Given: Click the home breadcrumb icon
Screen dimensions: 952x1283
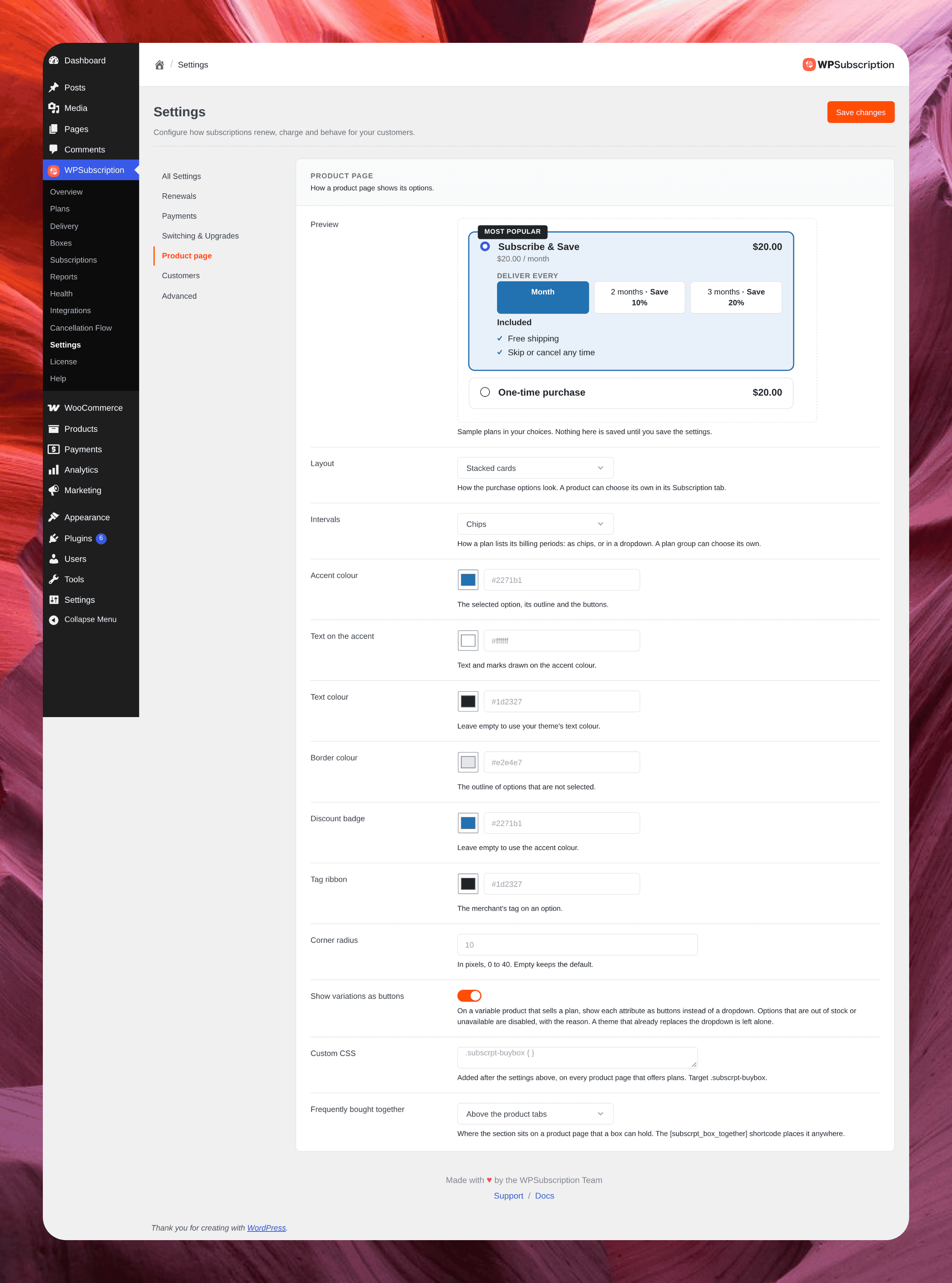Looking at the screenshot, I should tap(159, 65).
